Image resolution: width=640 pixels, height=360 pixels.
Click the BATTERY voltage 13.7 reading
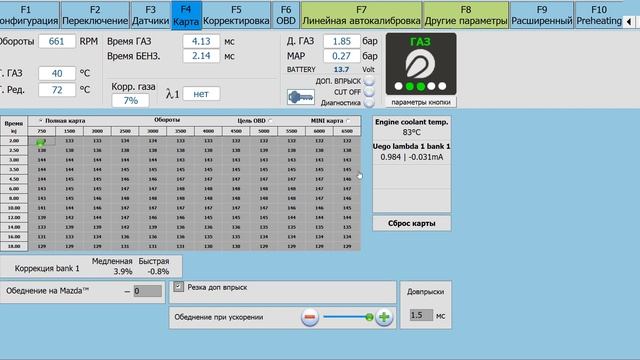[341, 70]
